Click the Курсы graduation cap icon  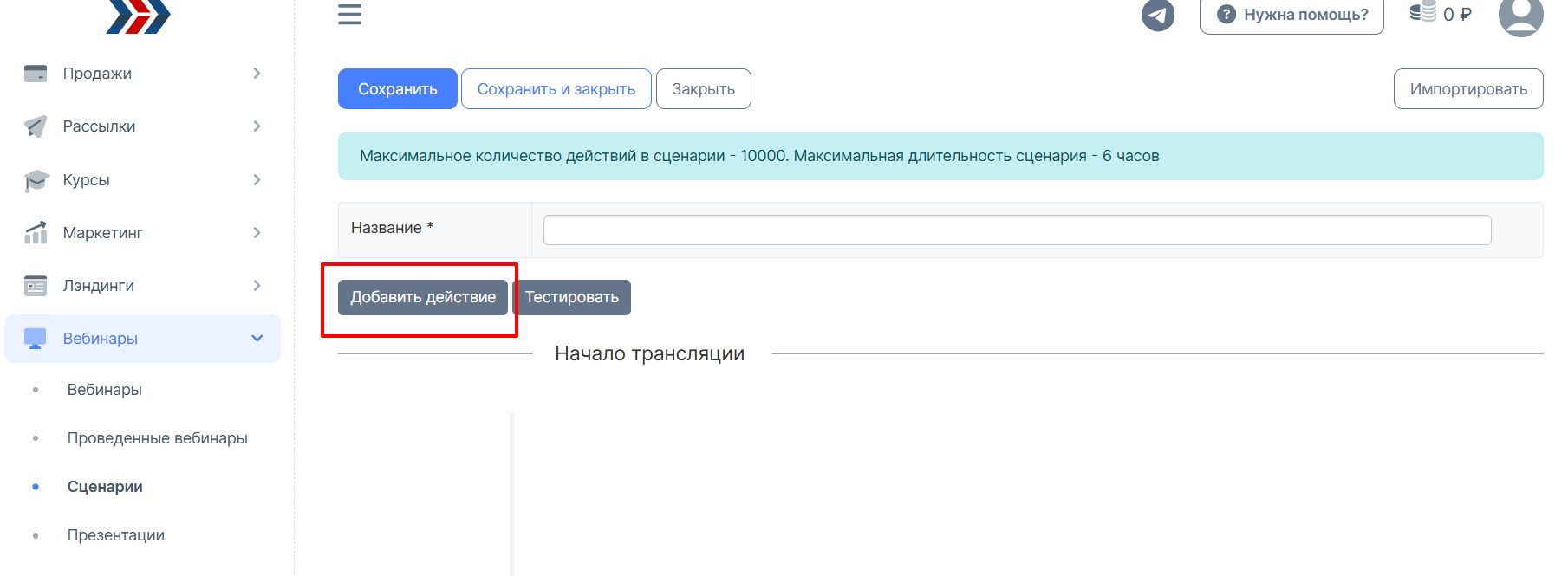click(x=36, y=180)
